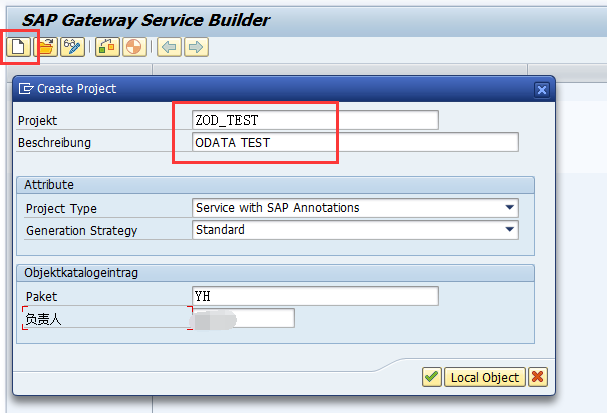
Task: Click the Attribute group header
Action: [50, 185]
